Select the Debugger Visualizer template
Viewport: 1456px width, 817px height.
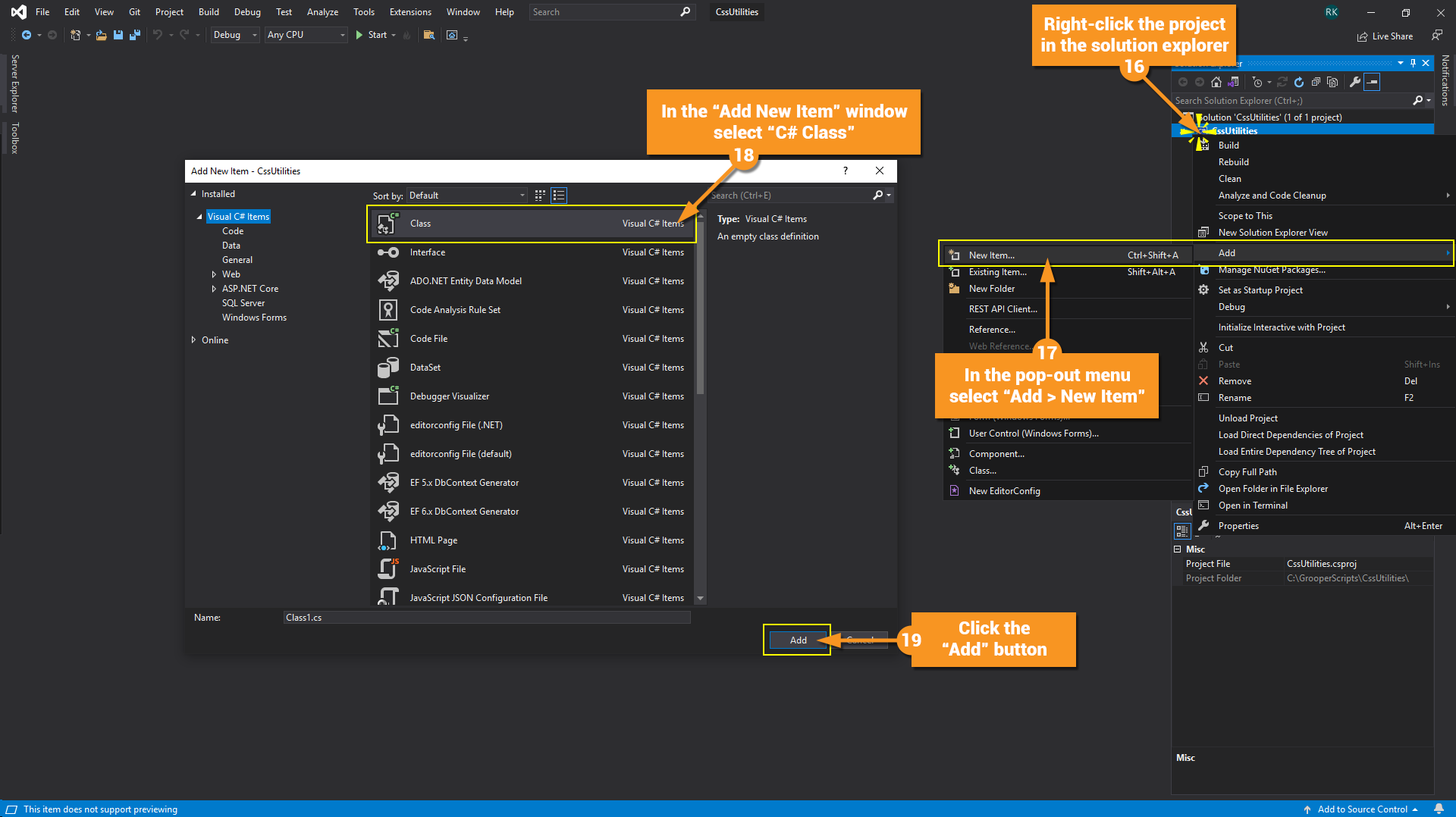531,396
